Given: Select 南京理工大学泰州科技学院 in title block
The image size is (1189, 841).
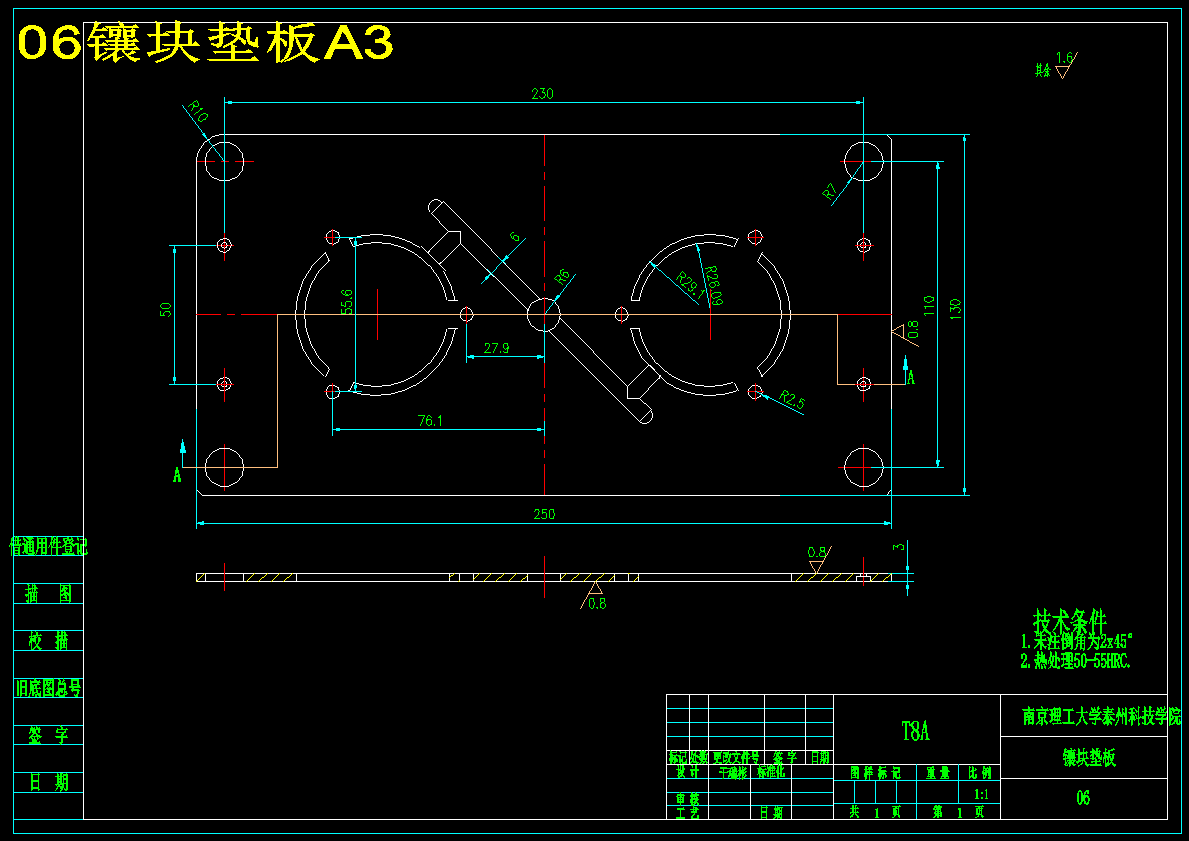Looking at the screenshot, I should coord(1102,716).
